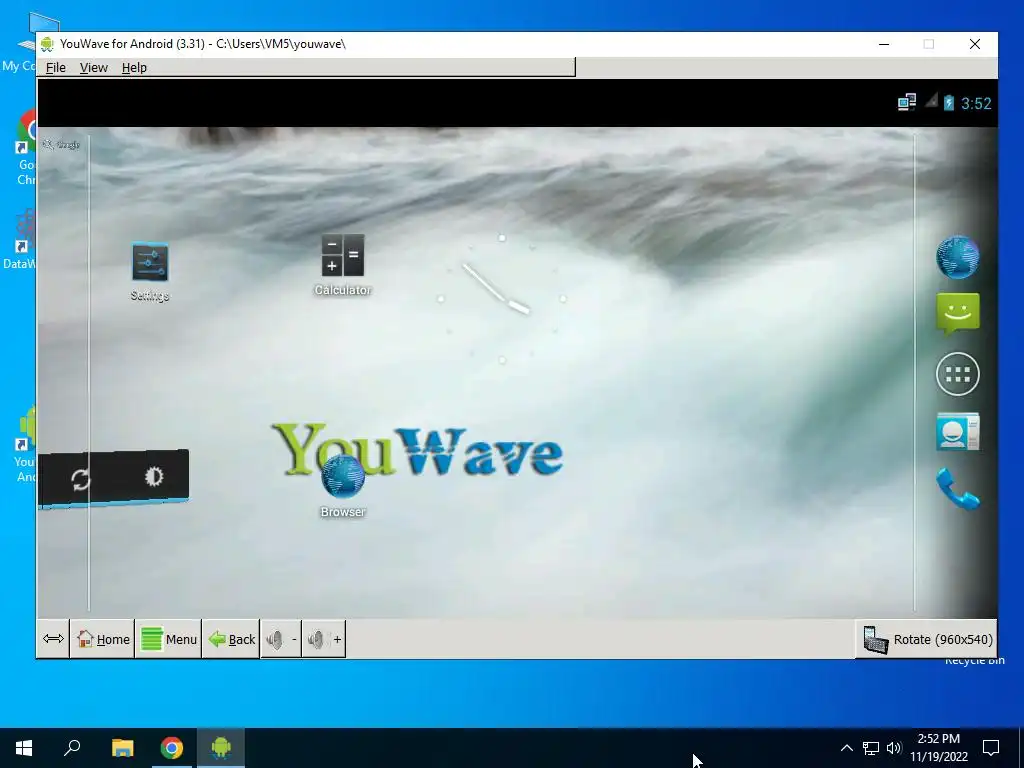Click the double-arrow resize toolbar button
This screenshot has width=1024, height=768.
(x=53, y=639)
